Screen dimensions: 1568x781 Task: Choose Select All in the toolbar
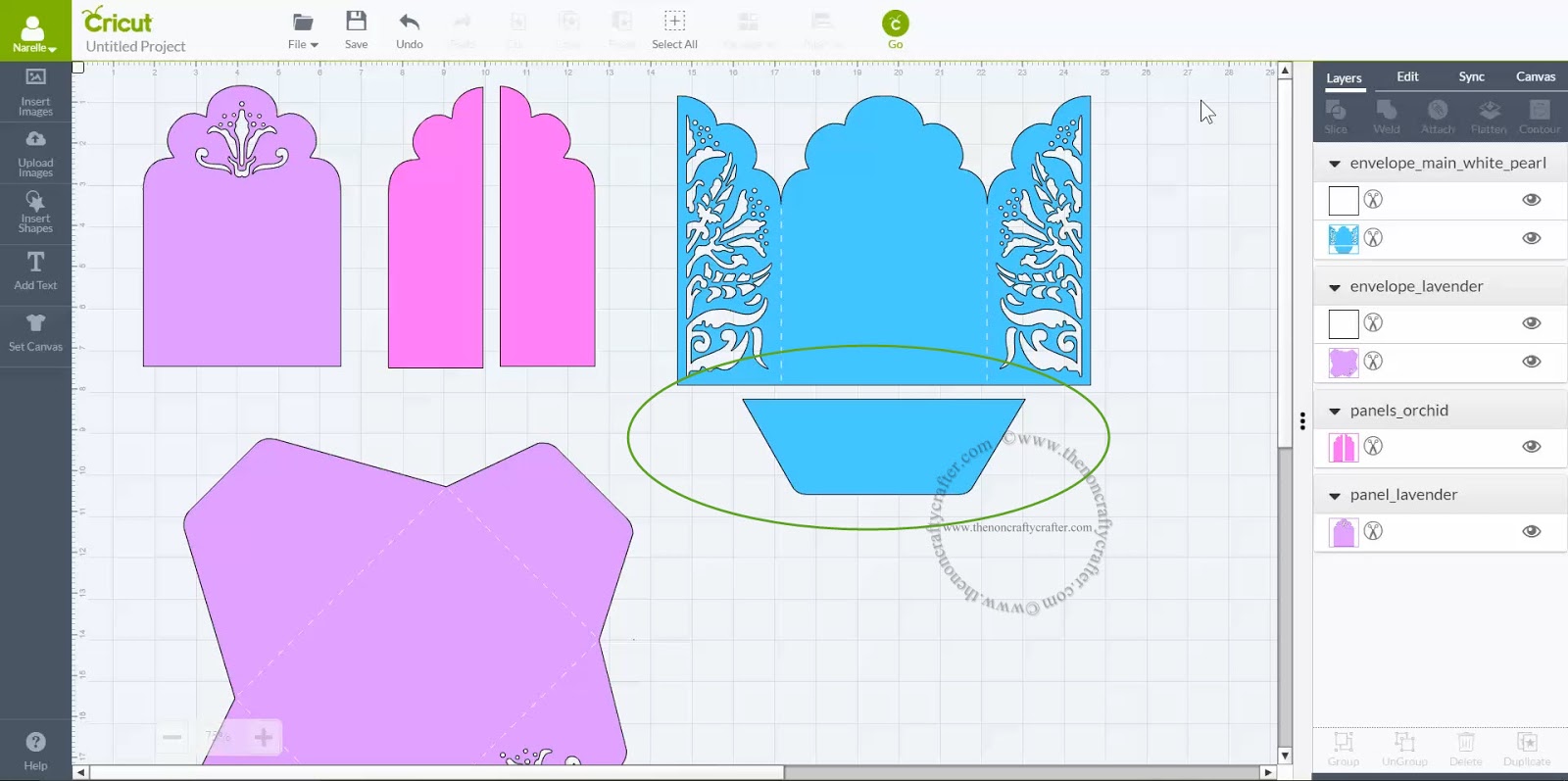674,29
